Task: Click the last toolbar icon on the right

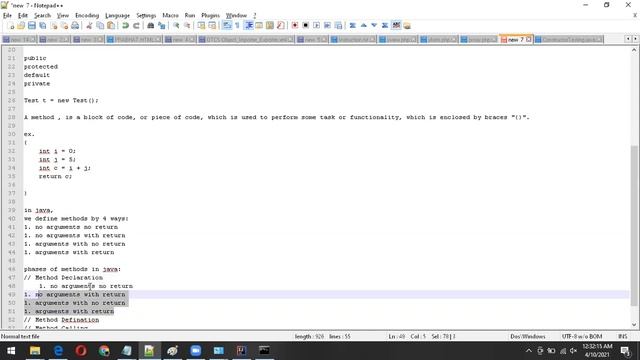Action: (407, 26)
